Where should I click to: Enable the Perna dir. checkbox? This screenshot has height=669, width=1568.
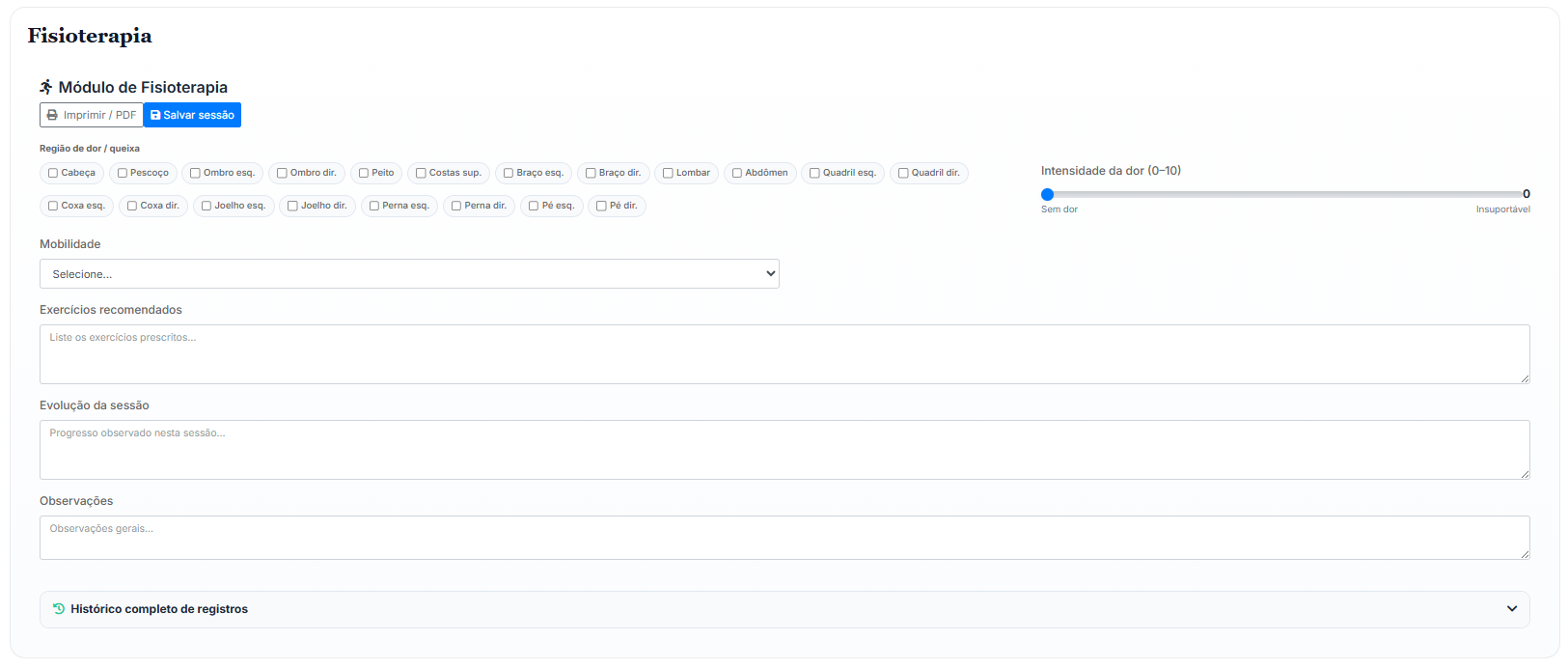pyautogui.click(x=456, y=206)
